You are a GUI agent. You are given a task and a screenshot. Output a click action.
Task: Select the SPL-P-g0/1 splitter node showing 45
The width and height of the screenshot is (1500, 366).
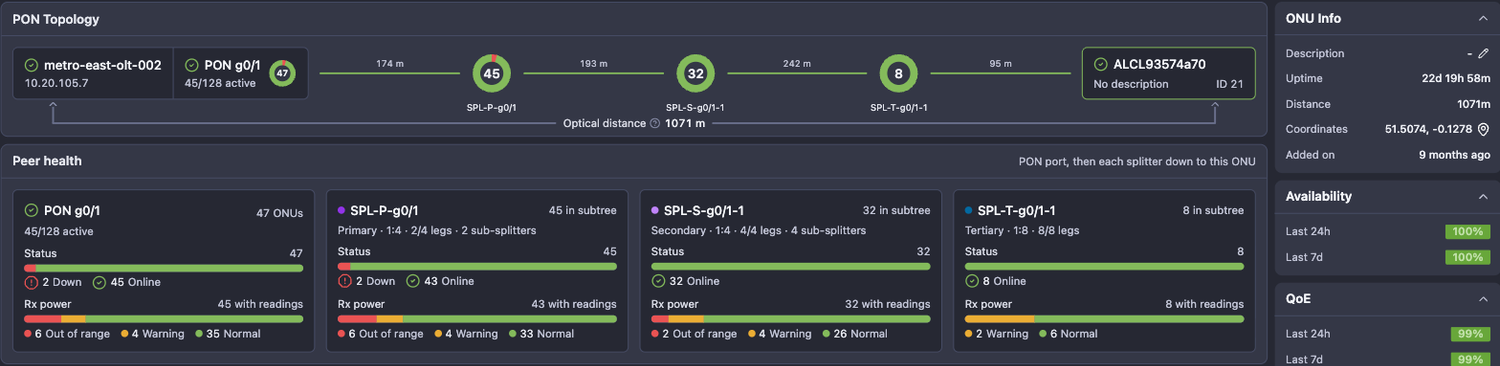click(x=492, y=73)
